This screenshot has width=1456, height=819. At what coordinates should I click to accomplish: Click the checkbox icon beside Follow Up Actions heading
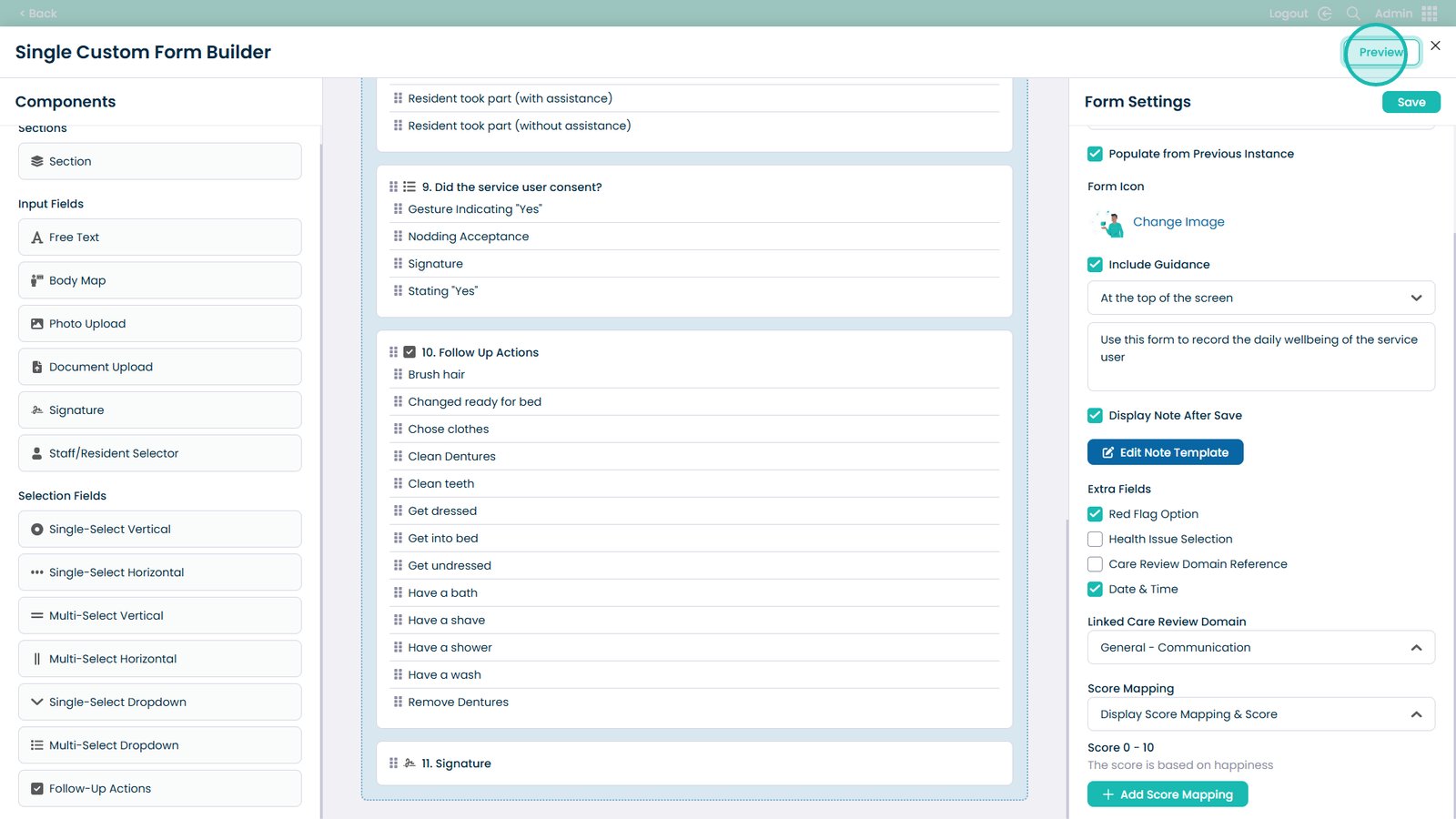tap(409, 352)
